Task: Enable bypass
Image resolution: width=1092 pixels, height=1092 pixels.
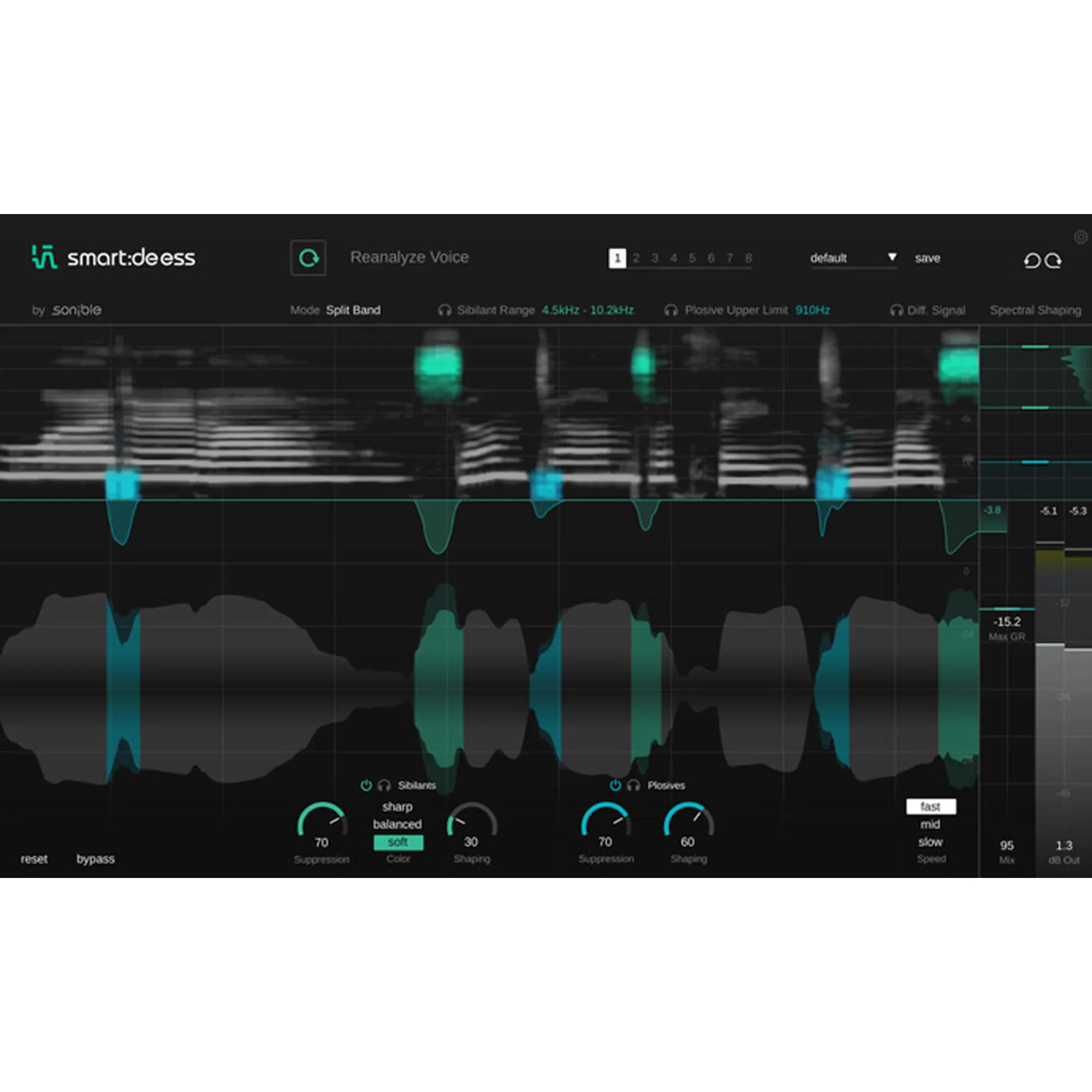Action: (95, 859)
